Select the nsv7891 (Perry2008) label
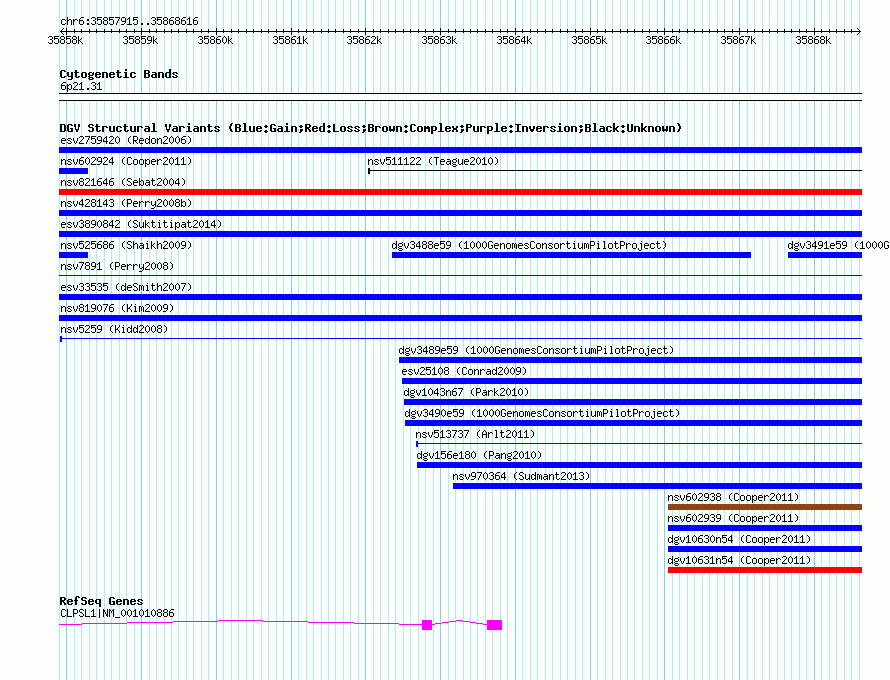The image size is (890, 680). point(116,266)
